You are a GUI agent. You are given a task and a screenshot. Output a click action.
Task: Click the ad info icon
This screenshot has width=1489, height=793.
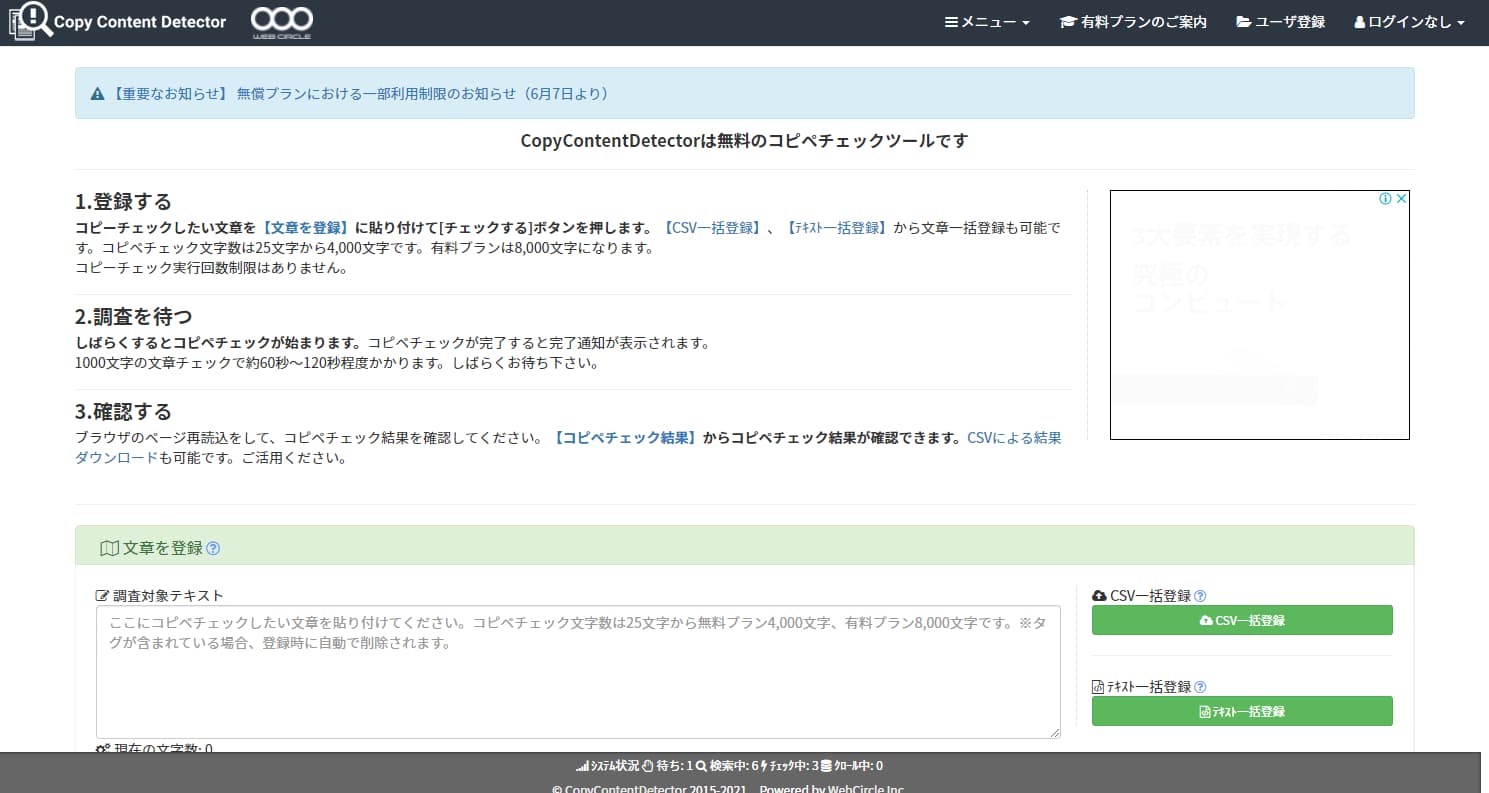pyautogui.click(x=1385, y=198)
